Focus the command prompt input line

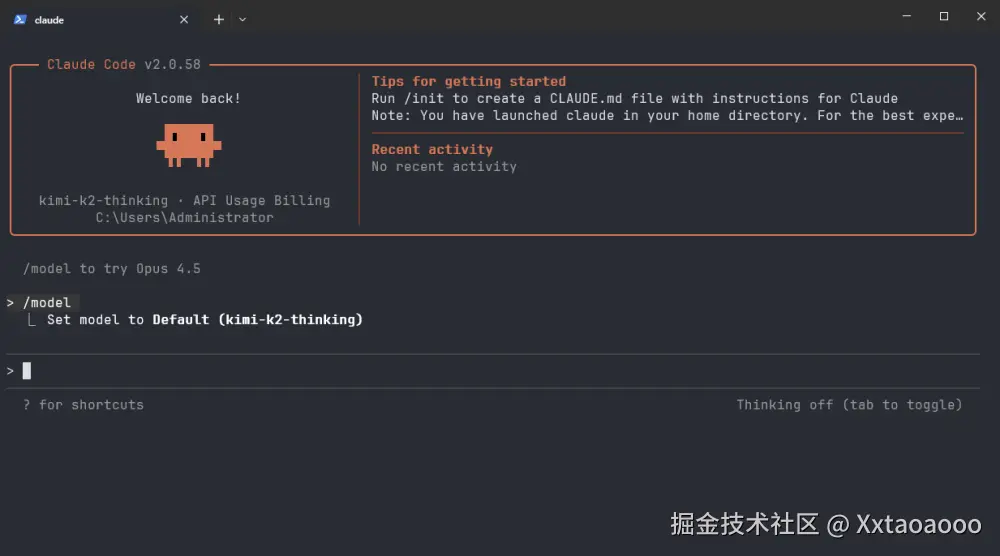pos(400,371)
